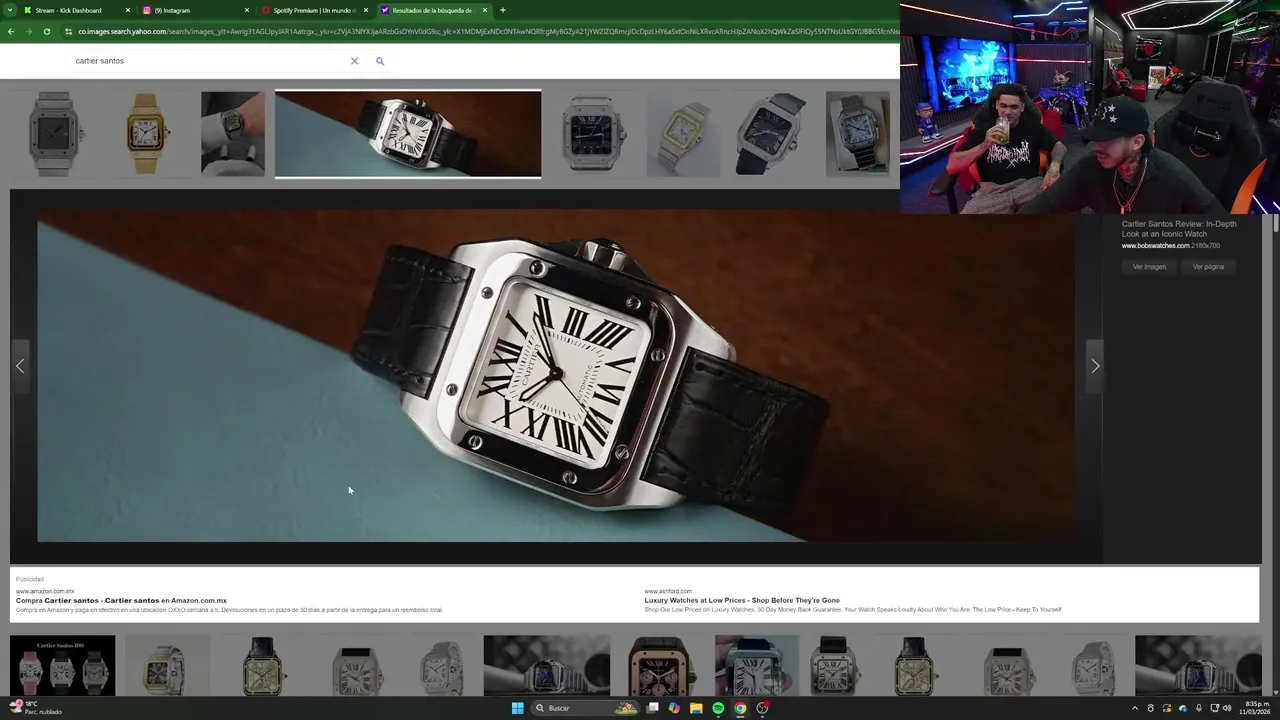Close the Stream - Kick Dashboard tab
This screenshot has width=1280, height=720.
pos(128,10)
